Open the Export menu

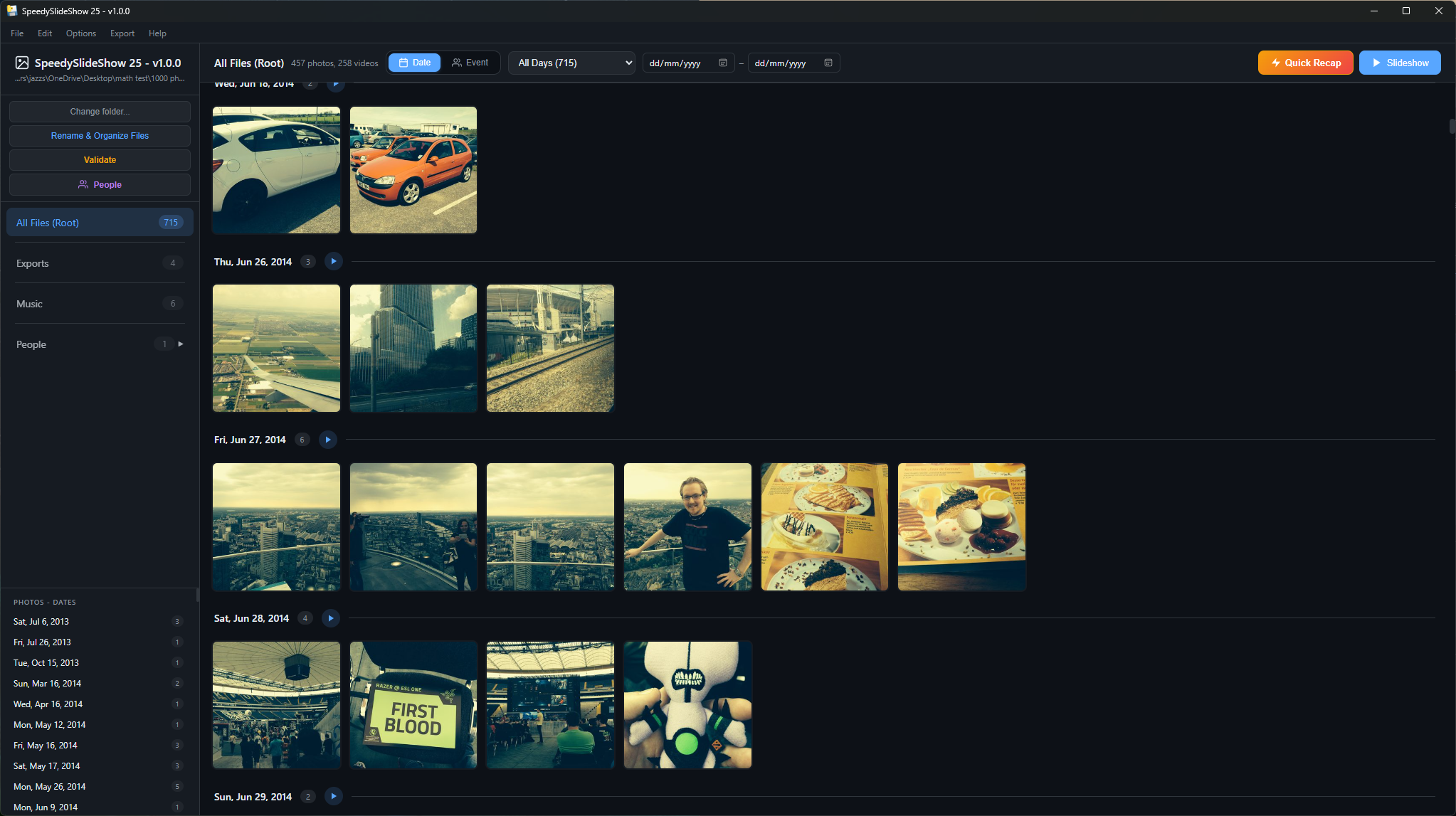coord(122,33)
